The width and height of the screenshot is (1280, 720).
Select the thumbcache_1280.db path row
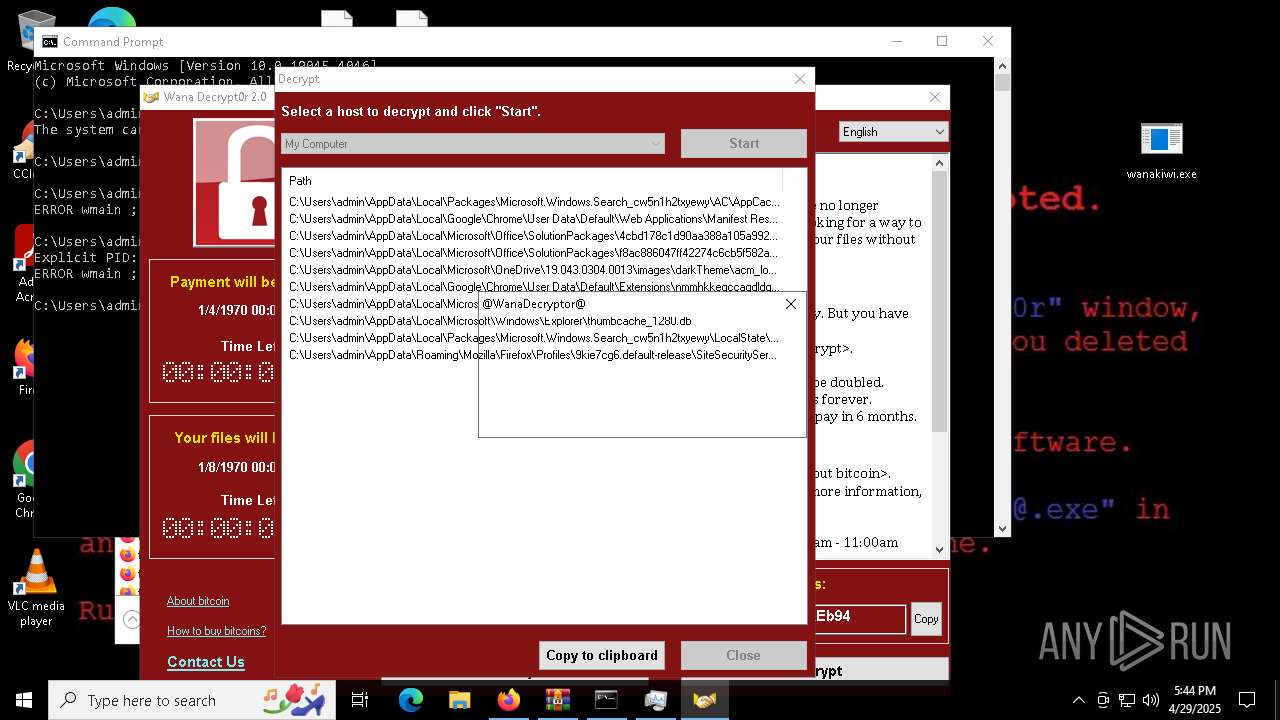(534, 321)
